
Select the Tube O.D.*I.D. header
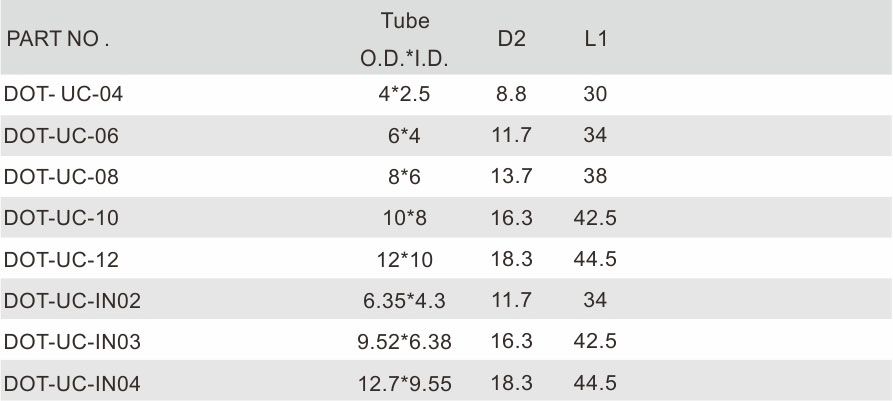[404, 39]
